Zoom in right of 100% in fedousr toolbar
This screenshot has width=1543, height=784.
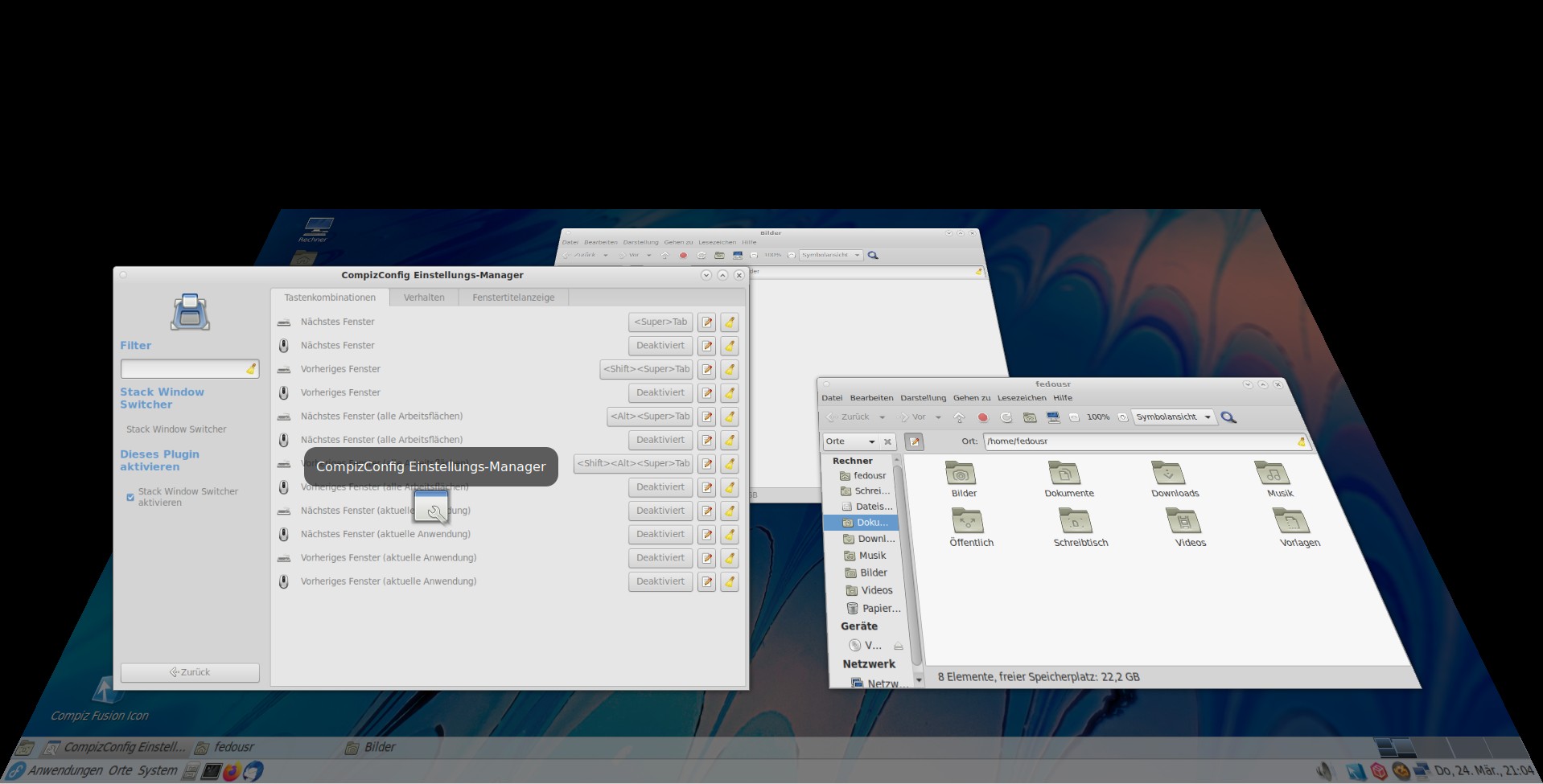1123,417
